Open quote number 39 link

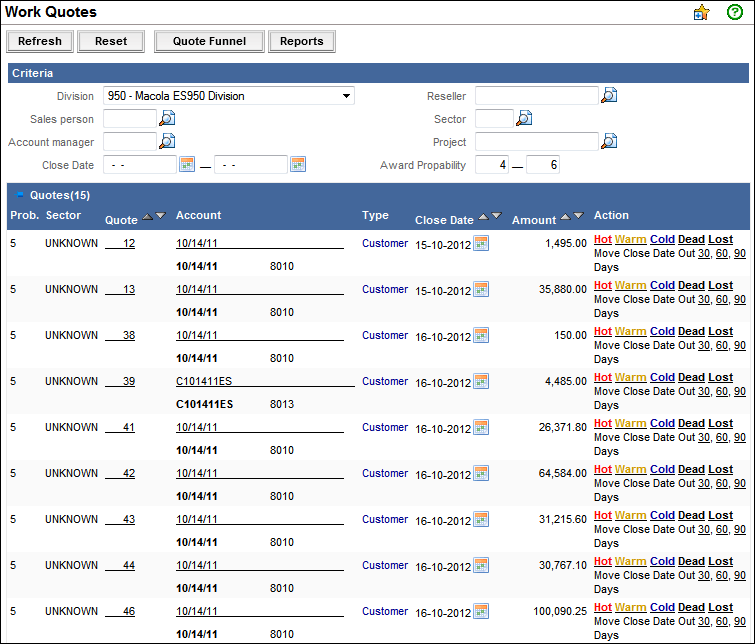(128, 382)
